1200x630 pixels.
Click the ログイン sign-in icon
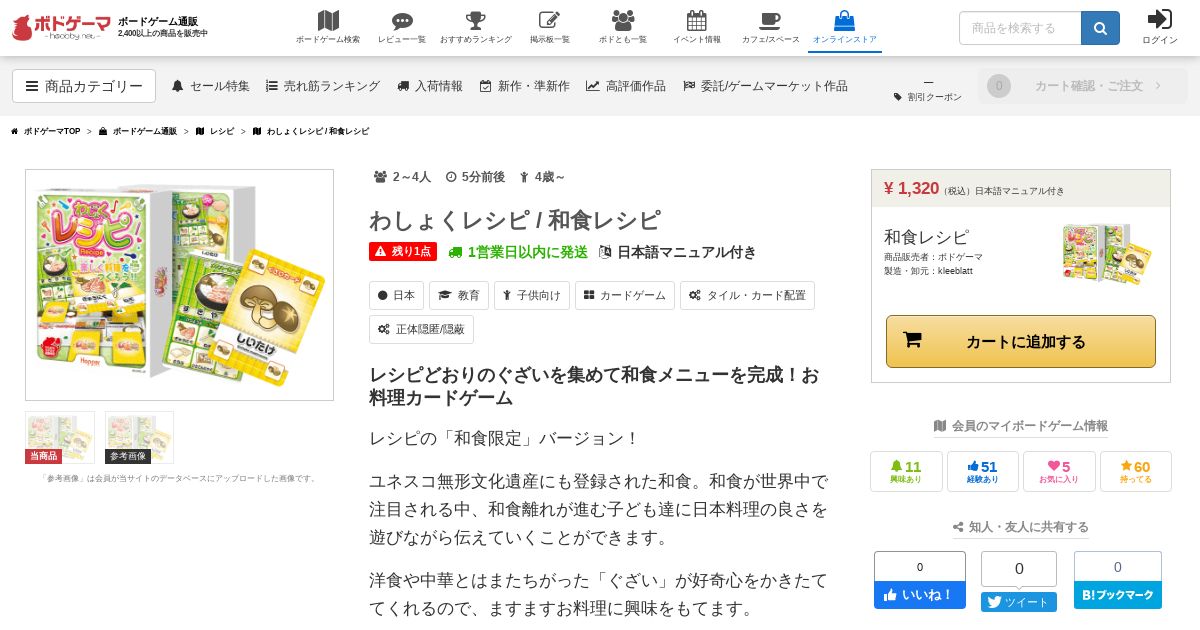click(1160, 27)
